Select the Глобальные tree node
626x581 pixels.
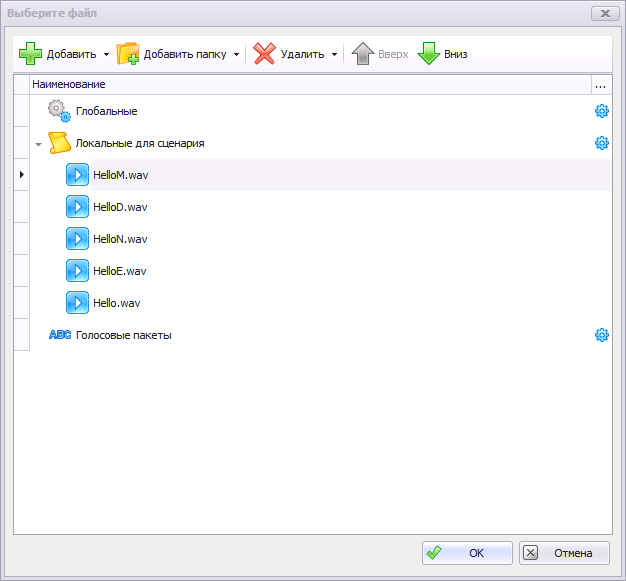(x=107, y=111)
